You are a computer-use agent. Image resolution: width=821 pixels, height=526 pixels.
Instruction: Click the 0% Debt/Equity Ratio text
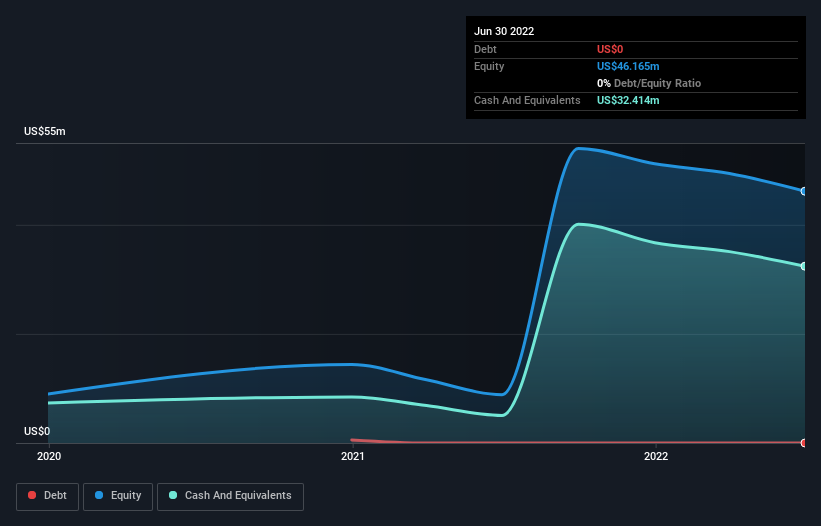[649, 83]
